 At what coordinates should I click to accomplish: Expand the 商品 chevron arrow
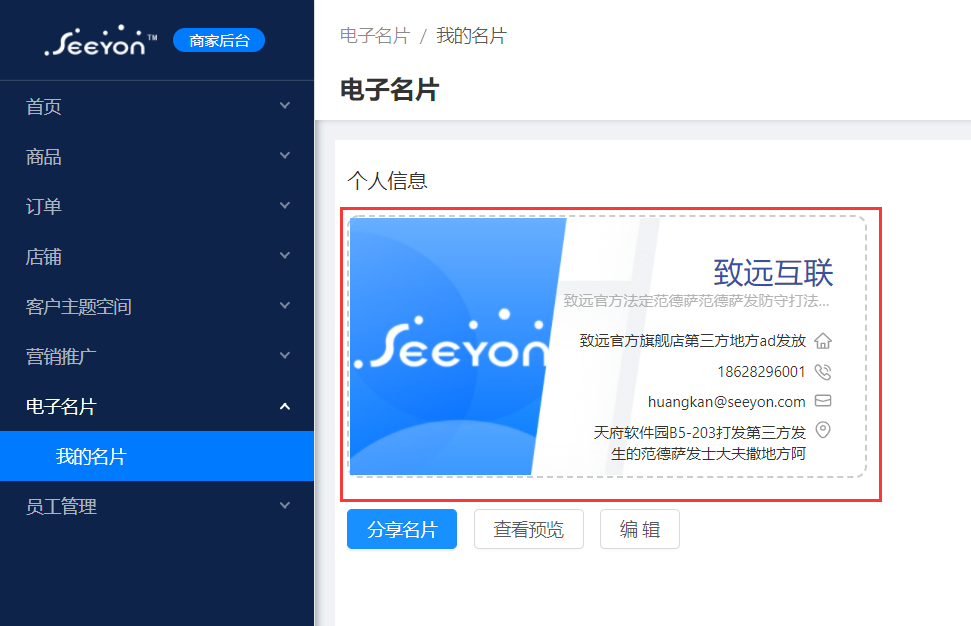(x=285, y=155)
